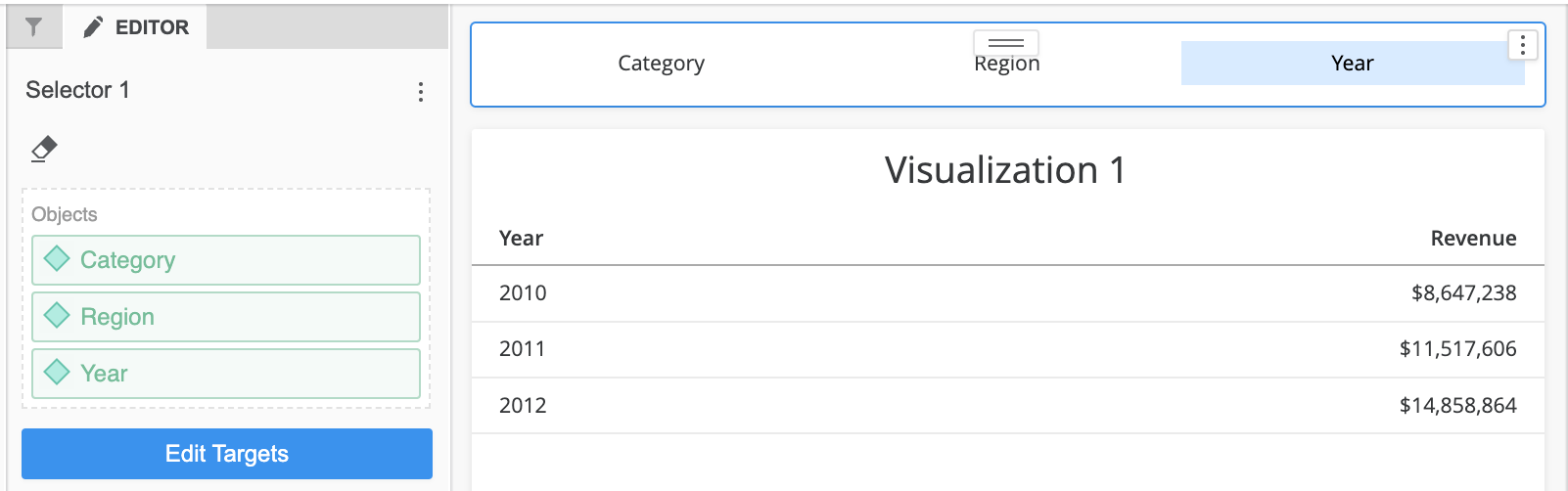Click the Edit Targets button
The height and width of the screenshot is (491, 1568).
click(227, 454)
